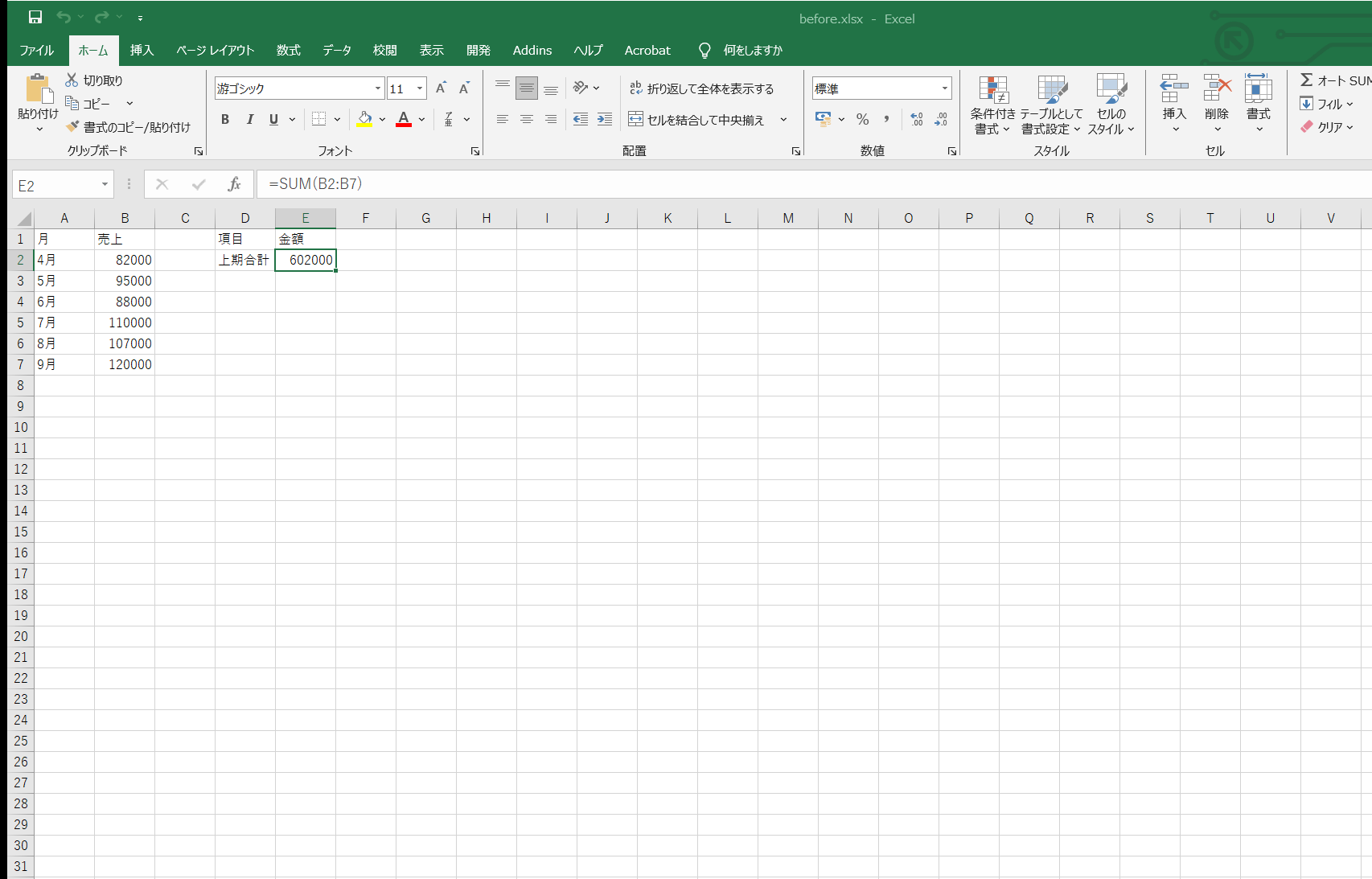Click the Insert Function fx icon
The height and width of the screenshot is (879, 1372).
click(234, 184)
